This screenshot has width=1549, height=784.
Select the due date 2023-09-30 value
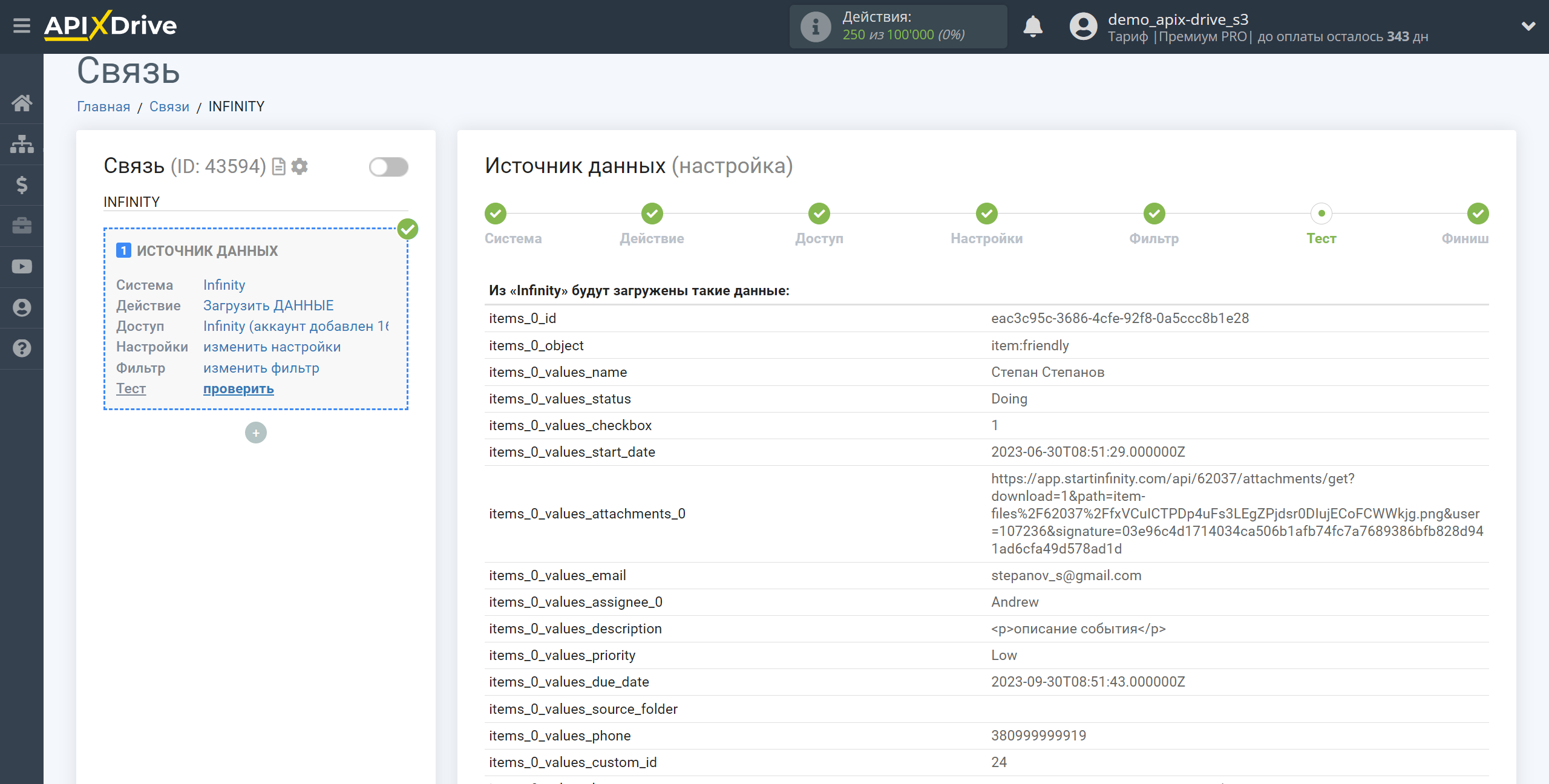pos(1088,682)
